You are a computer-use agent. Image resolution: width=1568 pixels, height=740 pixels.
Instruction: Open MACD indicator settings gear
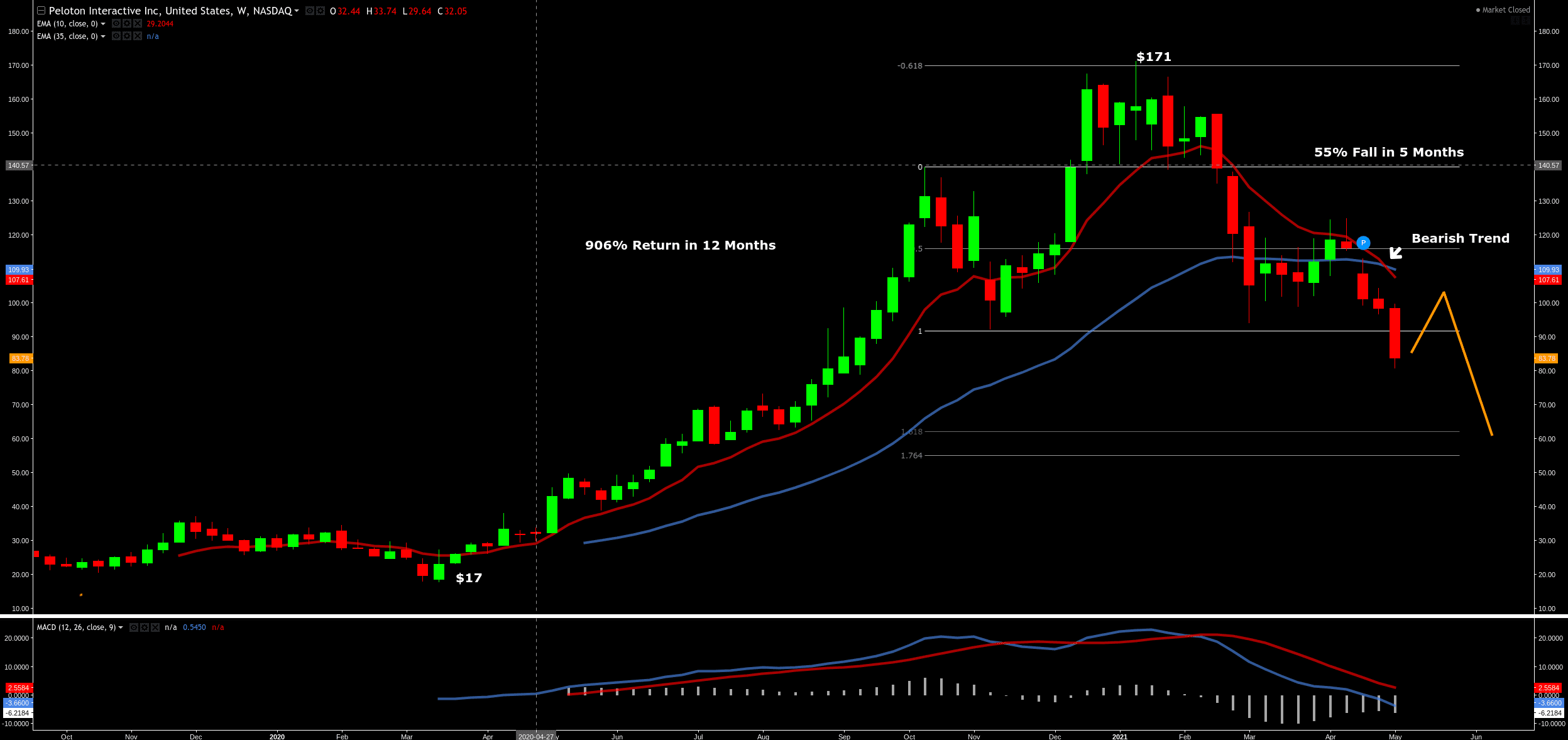pos(145,627)
